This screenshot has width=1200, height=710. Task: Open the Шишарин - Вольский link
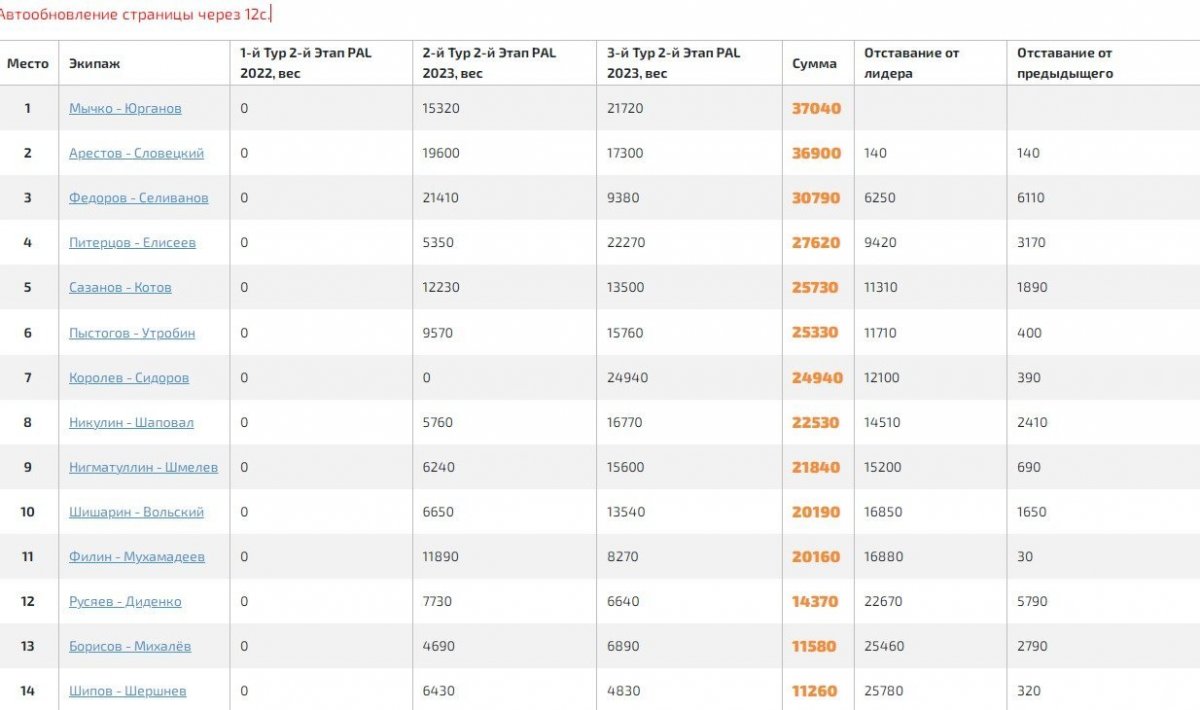[x=136, y=512]
